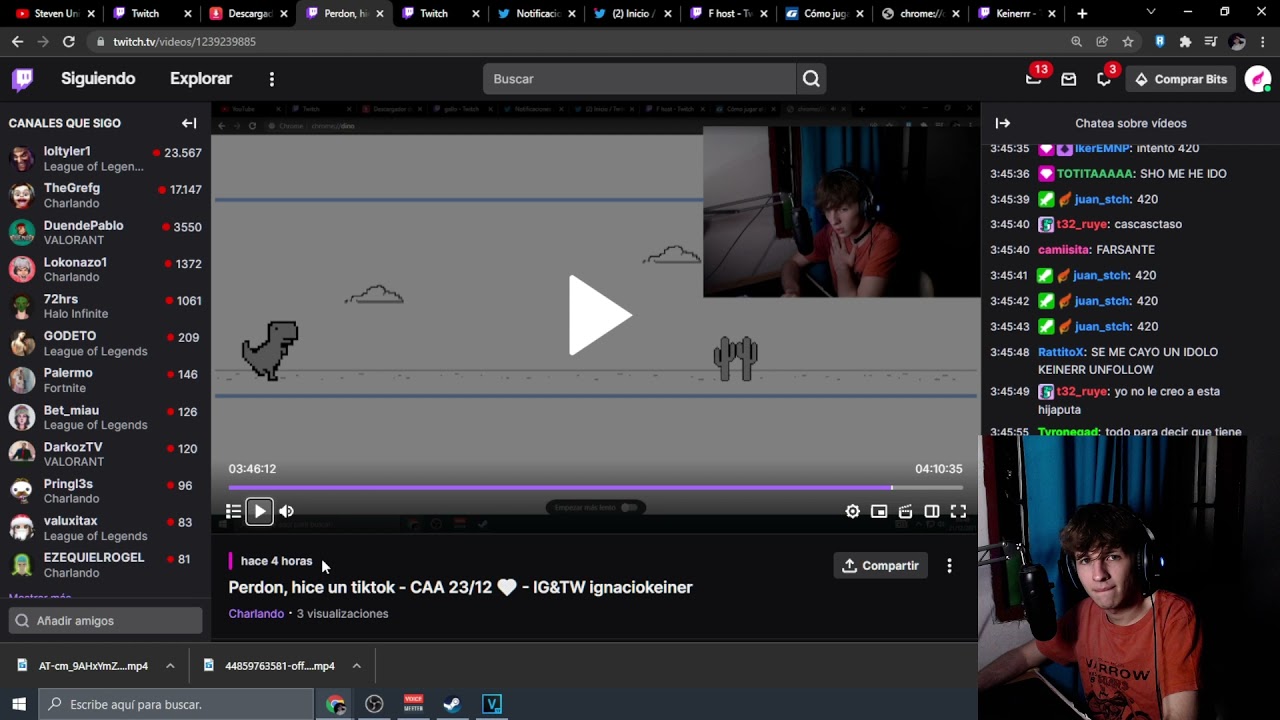Open OBS Studio from taskbar
1280x720 pixels.
(x=374, y=704)
